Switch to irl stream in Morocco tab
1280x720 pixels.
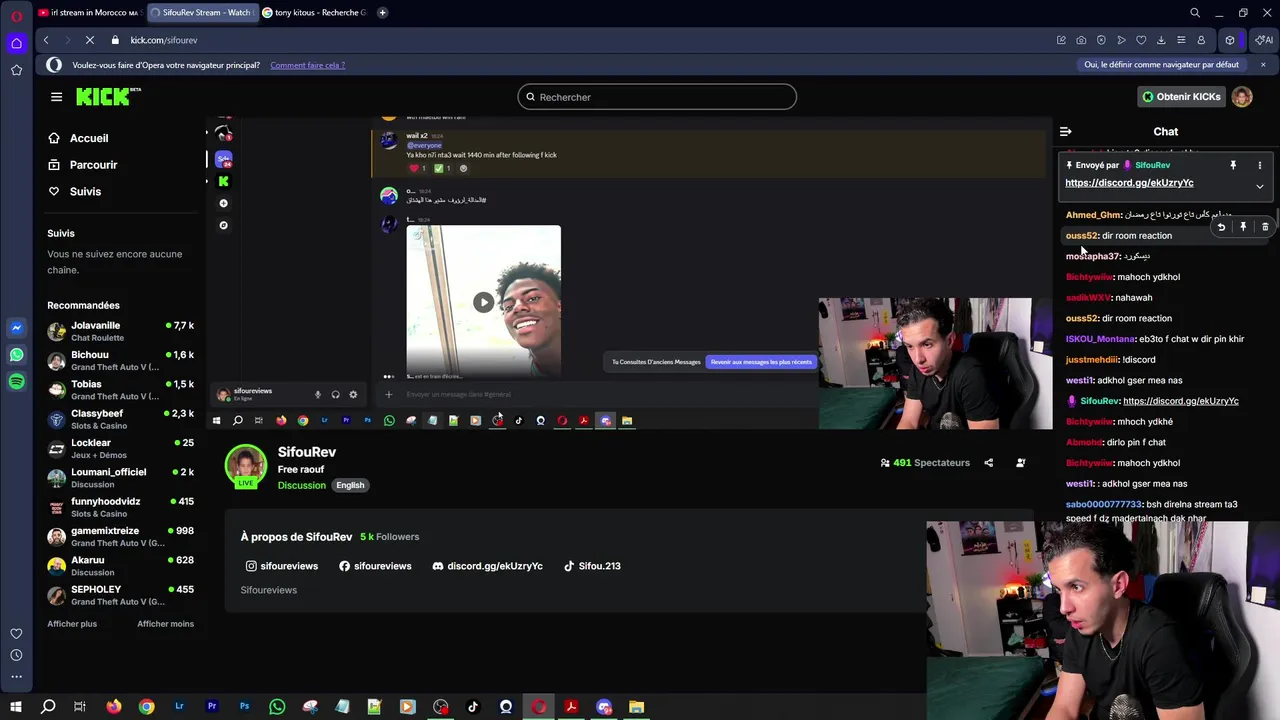click(x=88, y=13)
